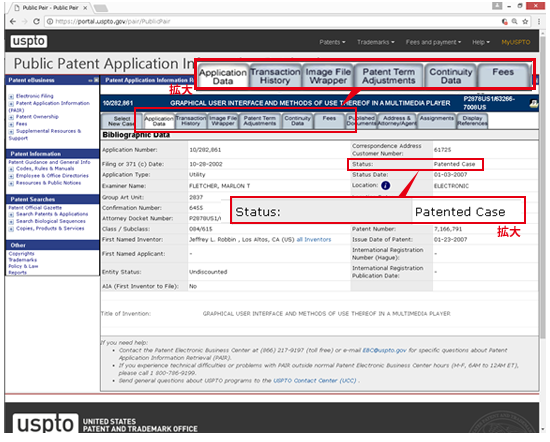Open the Policy & Law link
The height and width of the screenshot is (442, 550).
[23, 266]
